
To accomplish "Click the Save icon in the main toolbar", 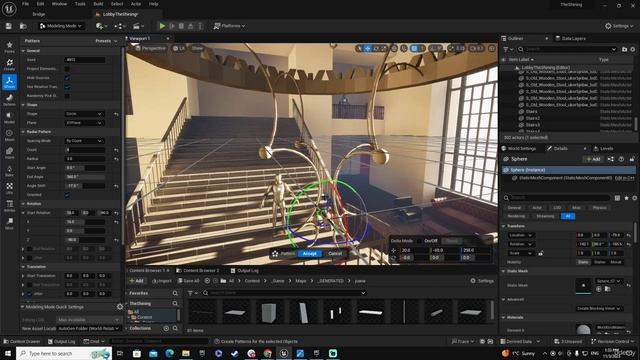I will (9, 26).
